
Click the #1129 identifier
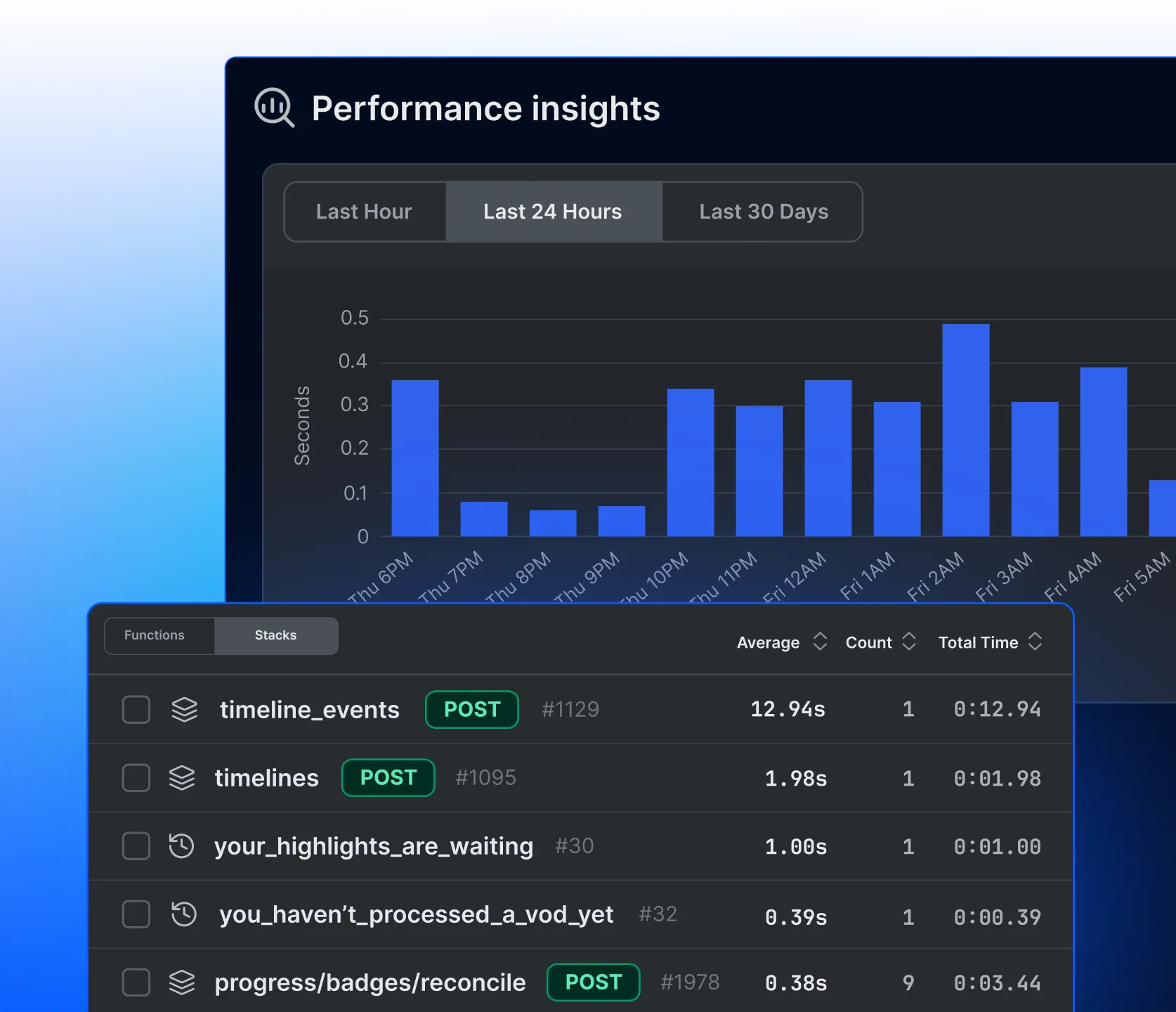tap(570, 710)
